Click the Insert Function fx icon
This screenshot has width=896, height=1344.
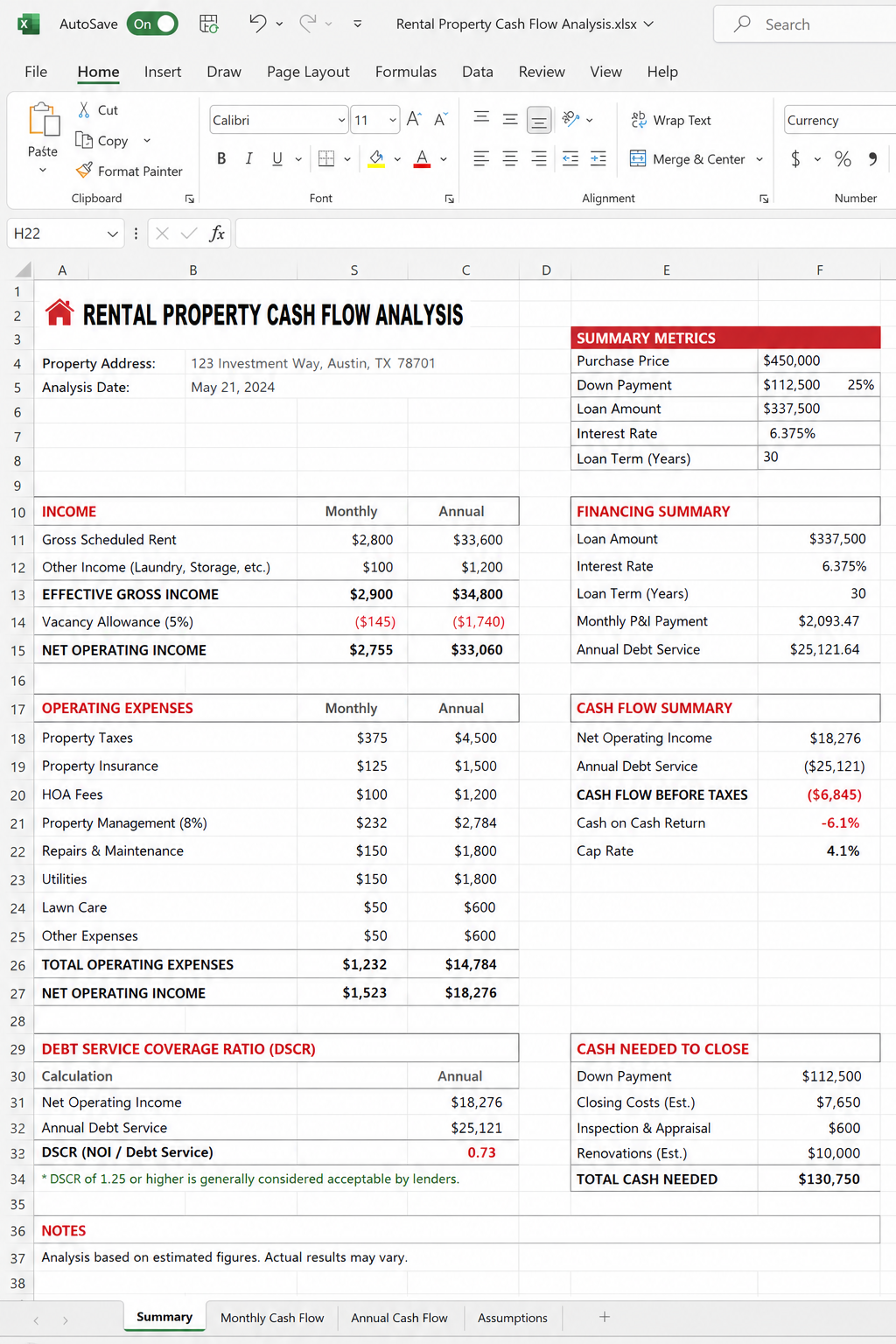click(217, 234)
